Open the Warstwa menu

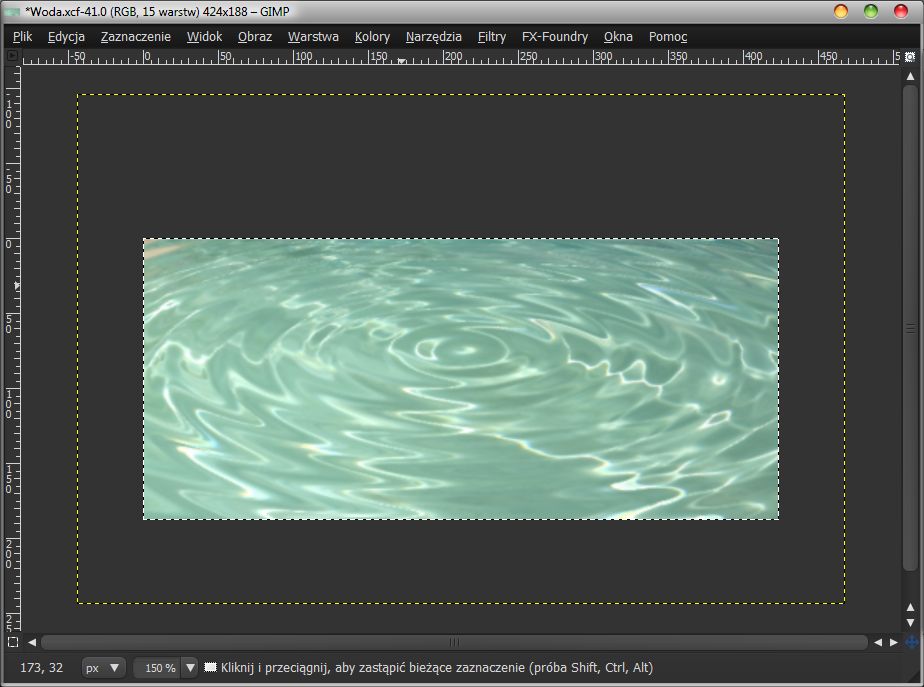click(313, 37)
